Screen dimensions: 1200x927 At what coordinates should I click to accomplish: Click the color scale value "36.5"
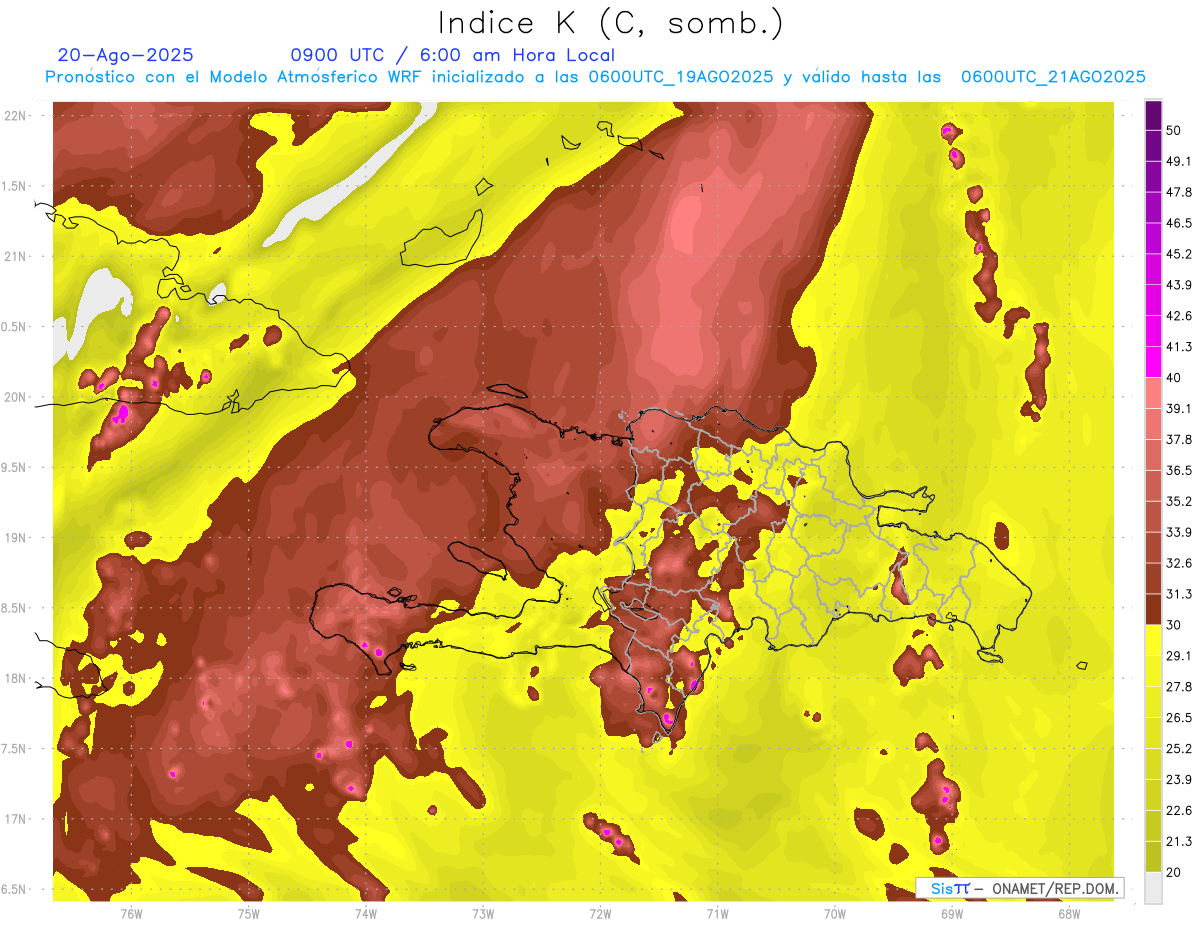click(x=1178, y=470)
